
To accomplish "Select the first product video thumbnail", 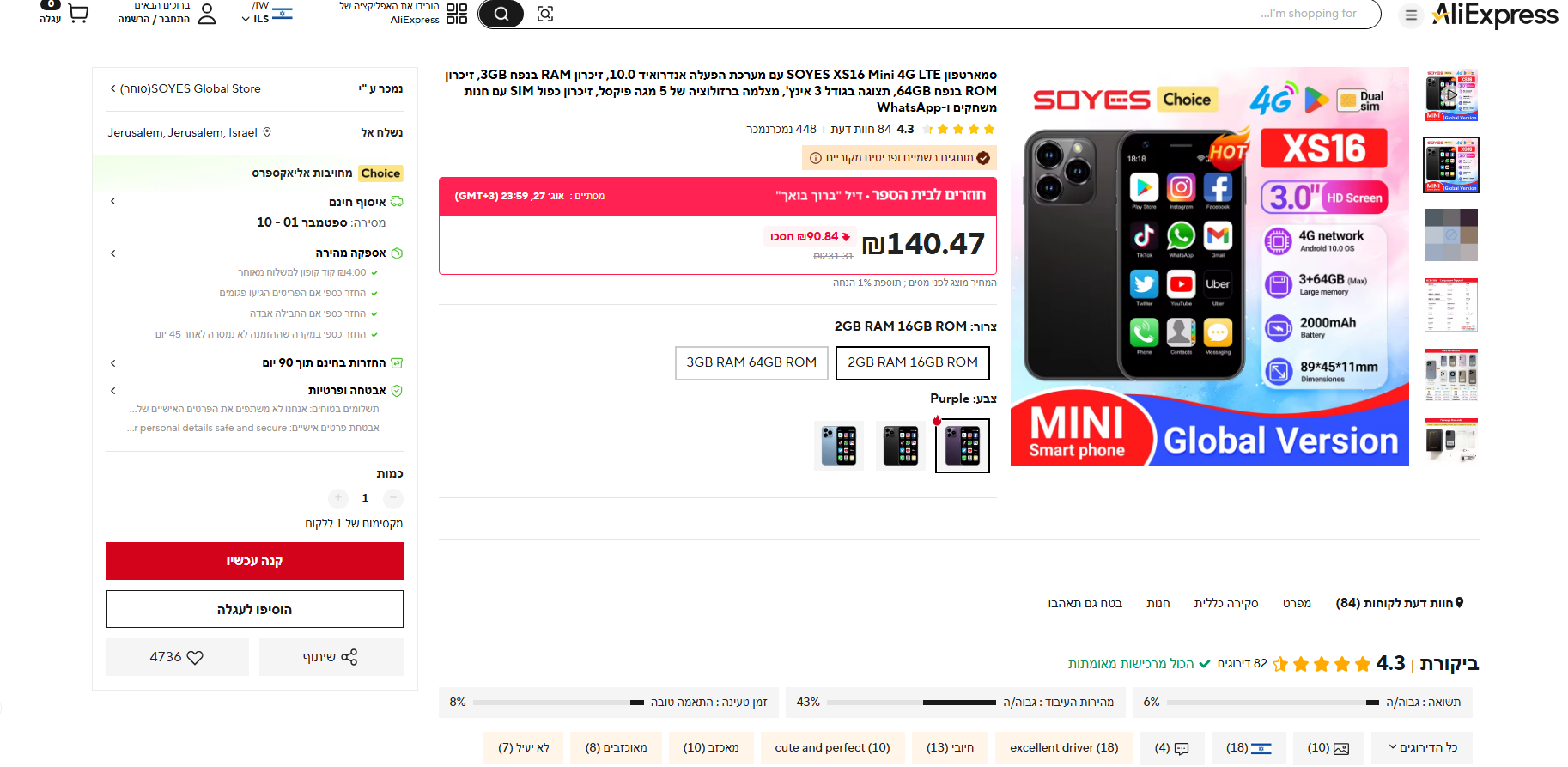I will (1451, 94).
